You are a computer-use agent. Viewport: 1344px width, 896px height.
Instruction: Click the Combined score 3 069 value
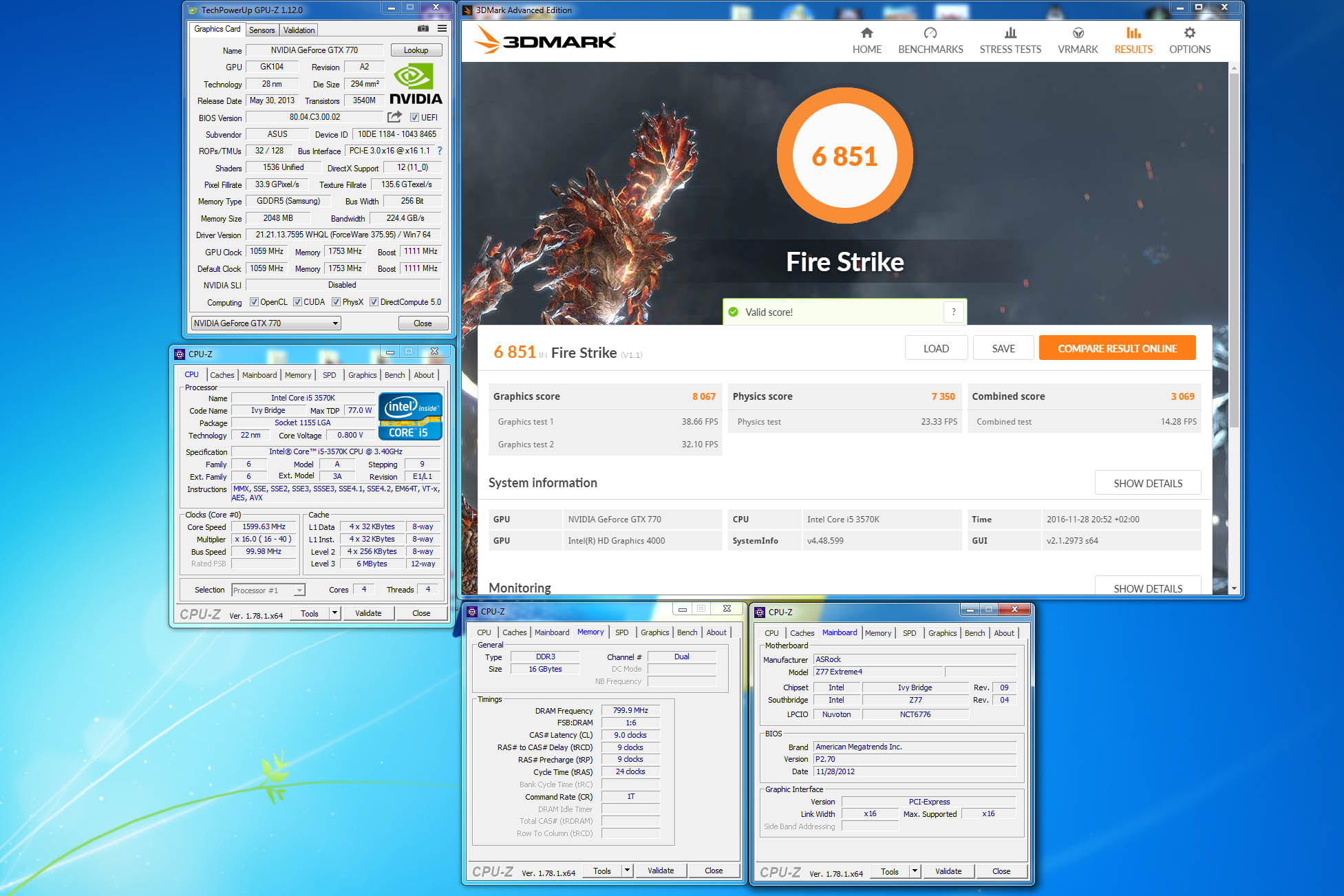tap(1182, 396)
